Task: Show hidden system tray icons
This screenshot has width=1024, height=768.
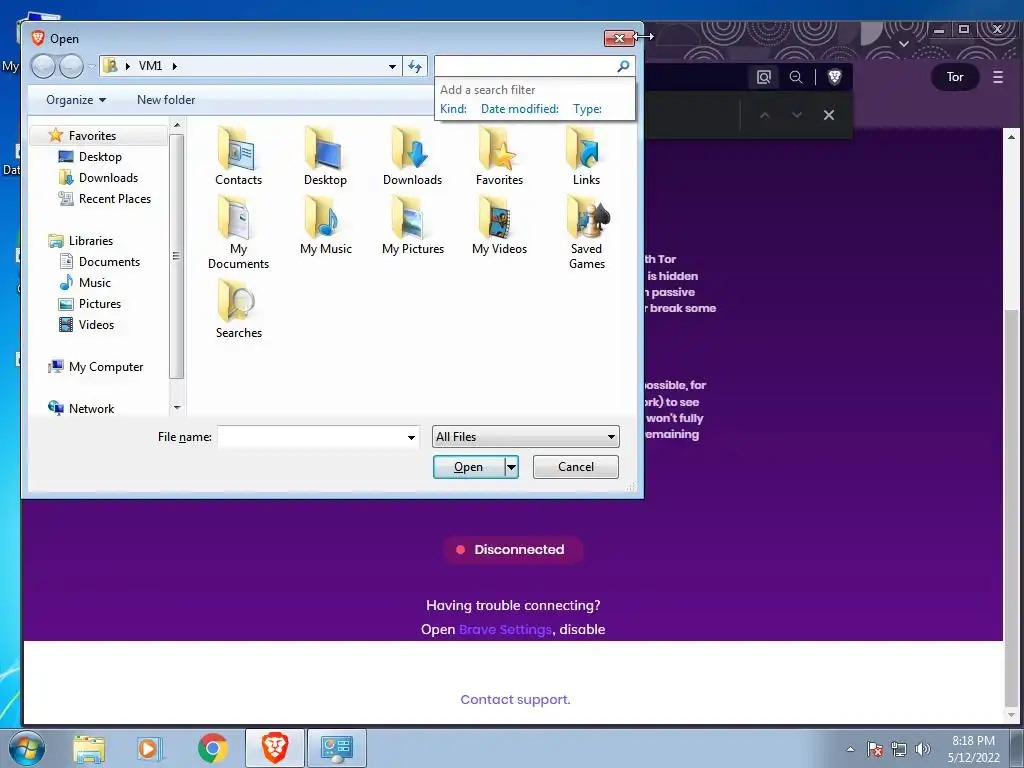Action: pos(850,749)
